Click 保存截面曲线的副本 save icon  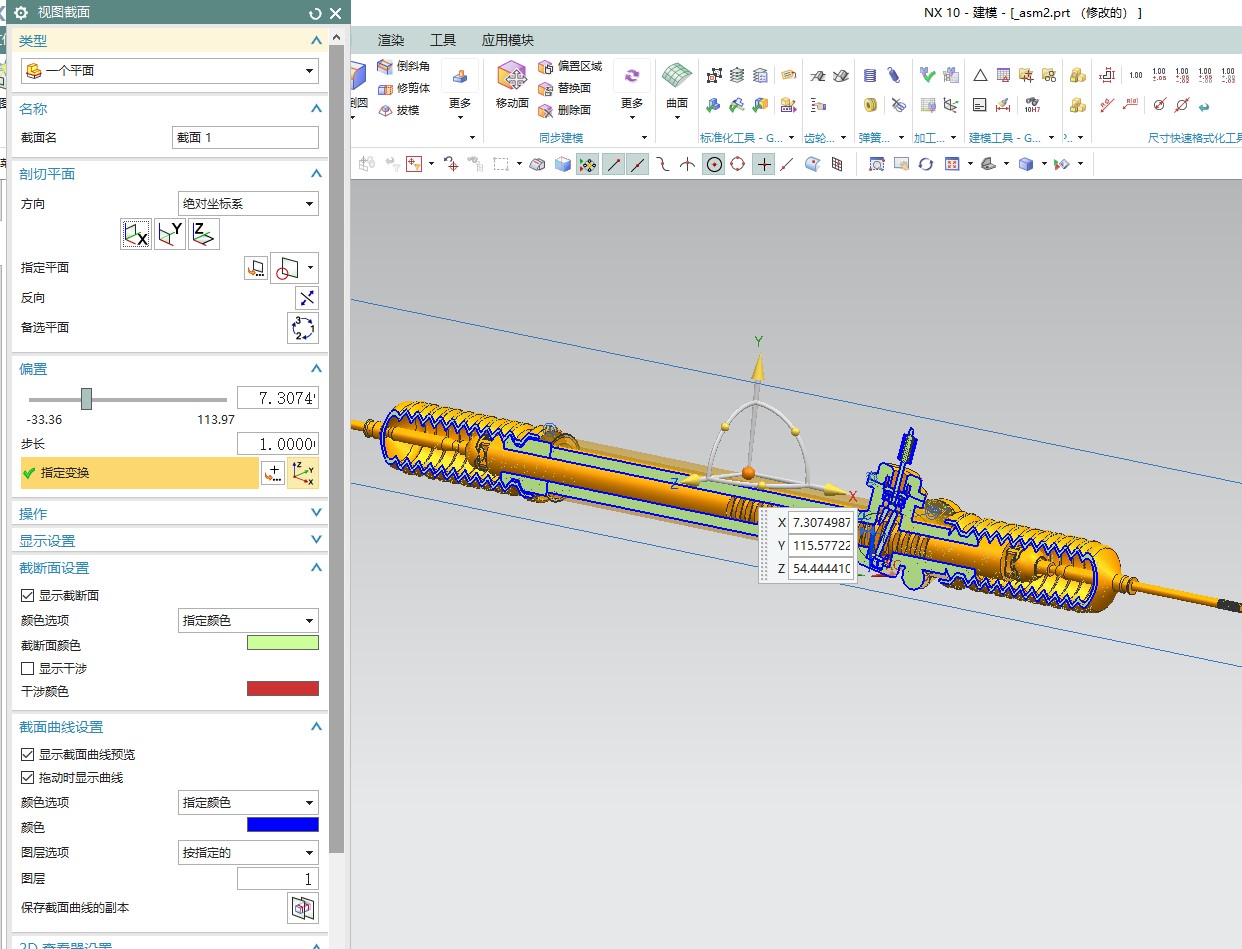(x=303, y=908)
